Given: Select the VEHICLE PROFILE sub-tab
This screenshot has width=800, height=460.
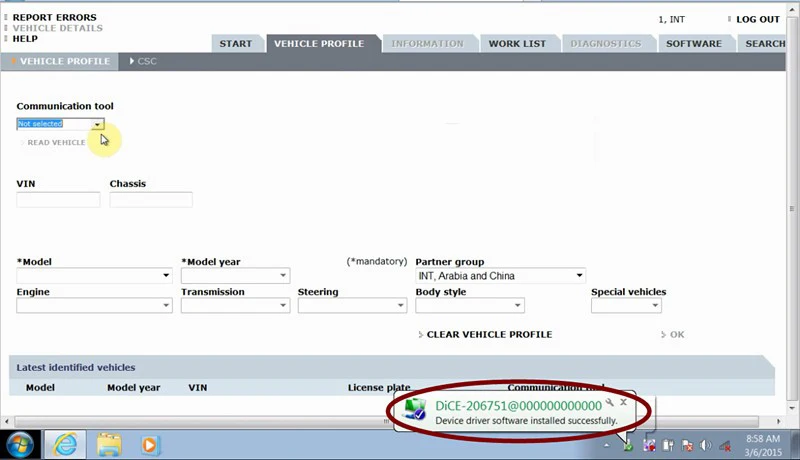Looking at the screenshot, I should pyautogui.click(x=60, y=61).
